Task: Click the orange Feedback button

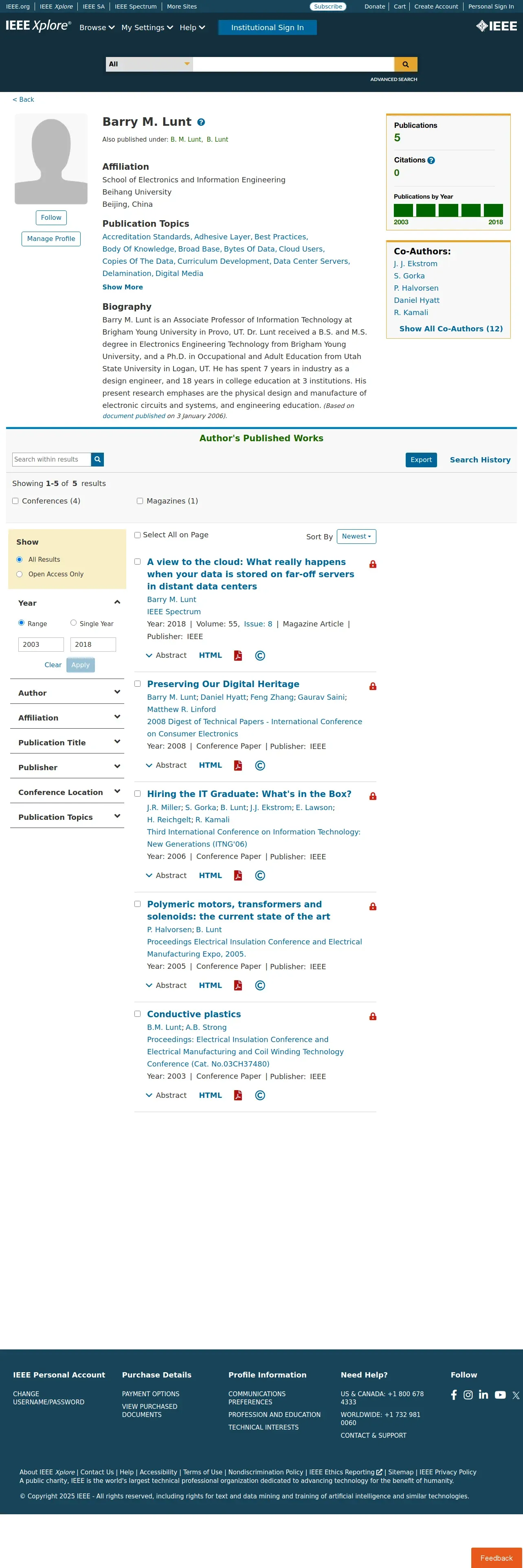Action: (496, 1558)
